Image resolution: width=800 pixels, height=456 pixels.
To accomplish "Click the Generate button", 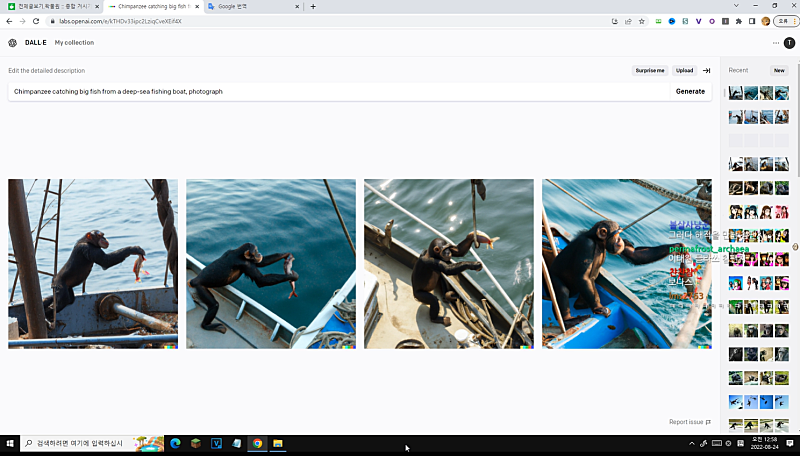I will [x=690, y=92].
